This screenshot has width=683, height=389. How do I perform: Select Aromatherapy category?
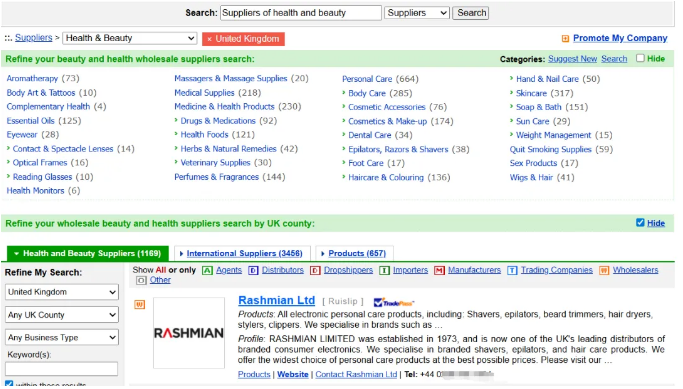[32, 79]
